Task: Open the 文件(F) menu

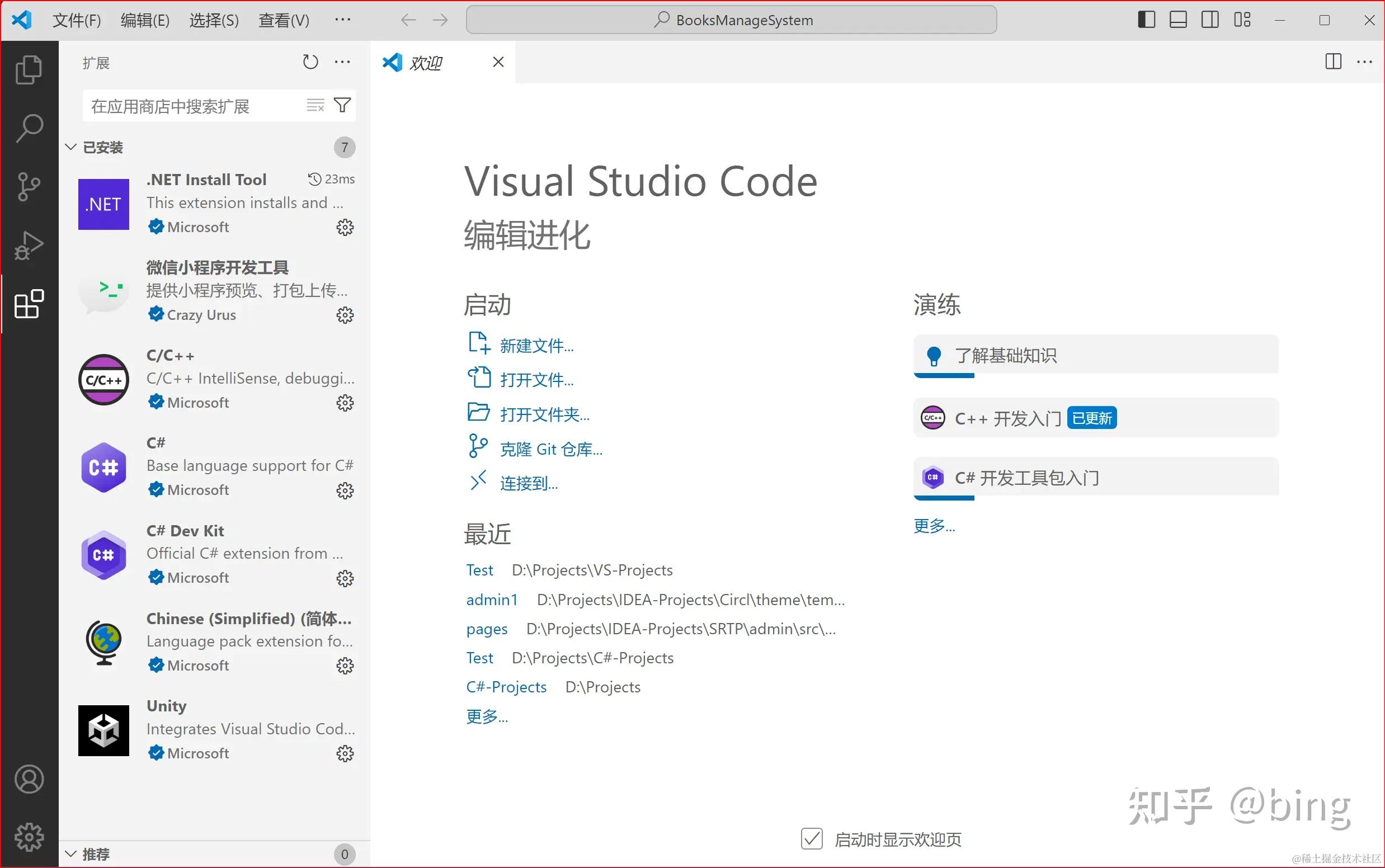Action: coord(77,21)
